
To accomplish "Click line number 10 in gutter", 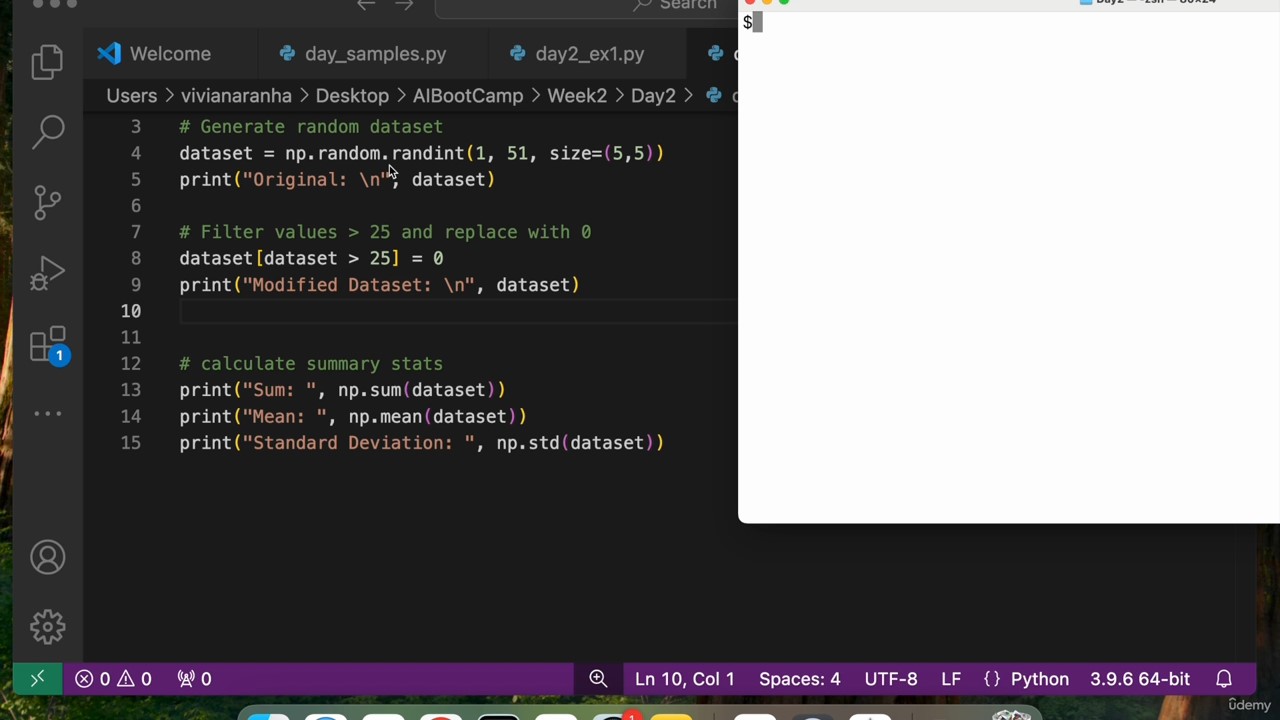I will (x=131, y=311).
